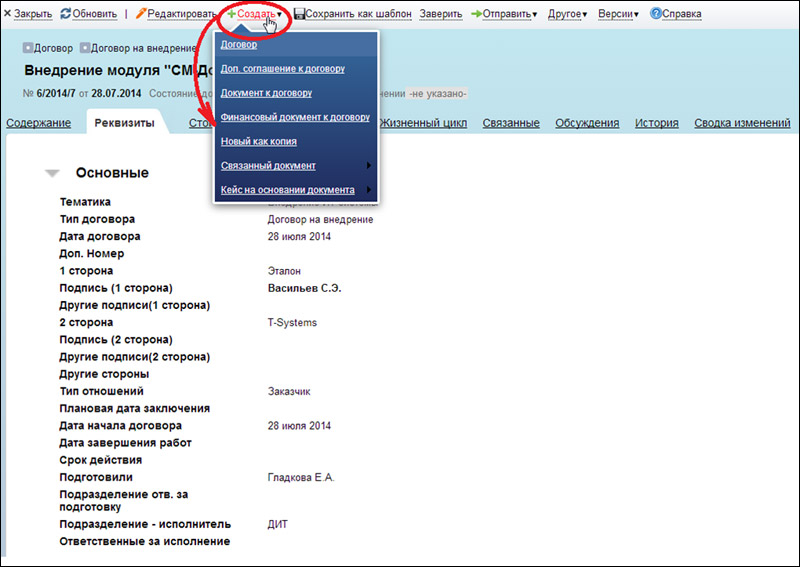Collapse the Основные section triangle
Image resolution: width=800 pixels, height=567 pixels.
click(52, 174)
